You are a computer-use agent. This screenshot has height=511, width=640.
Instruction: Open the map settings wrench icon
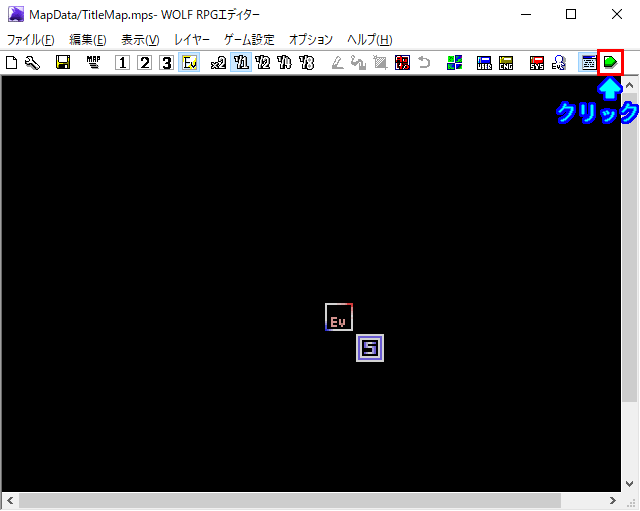click(32, 63)
